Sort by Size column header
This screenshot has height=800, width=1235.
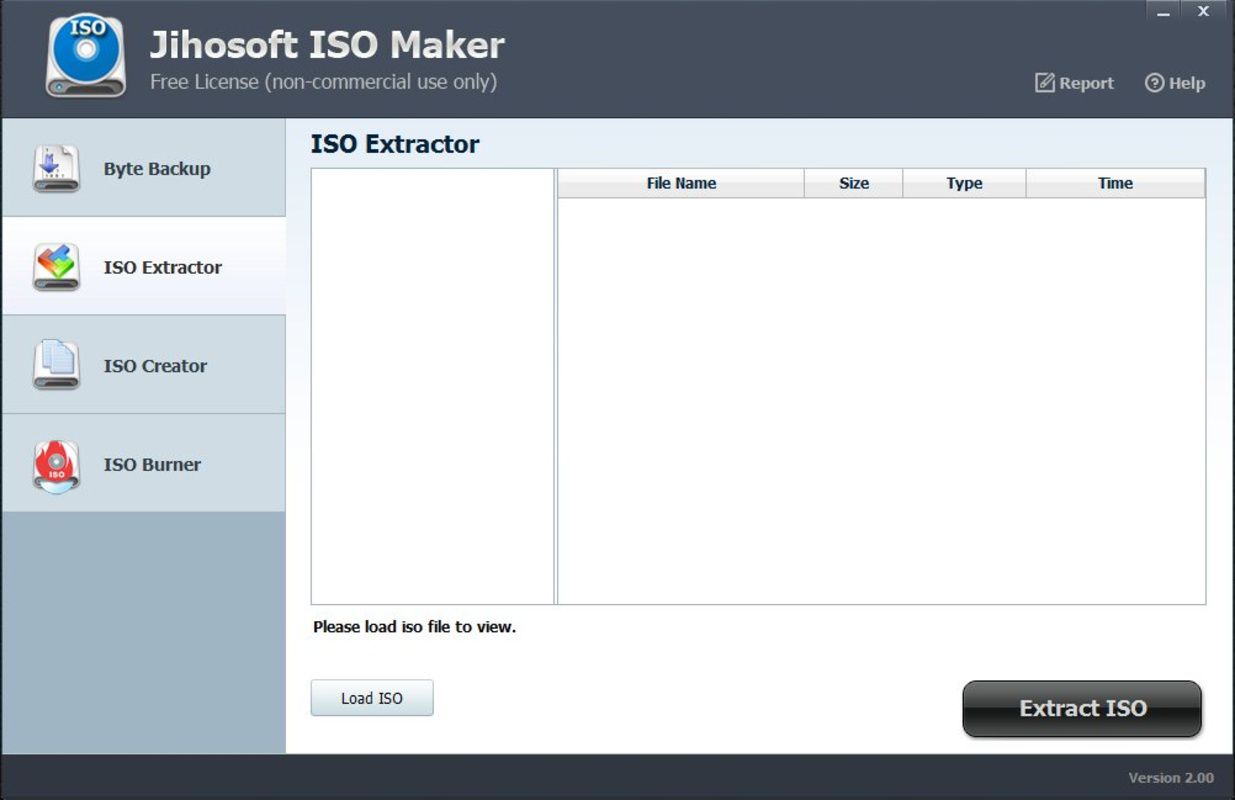[854, 183]
